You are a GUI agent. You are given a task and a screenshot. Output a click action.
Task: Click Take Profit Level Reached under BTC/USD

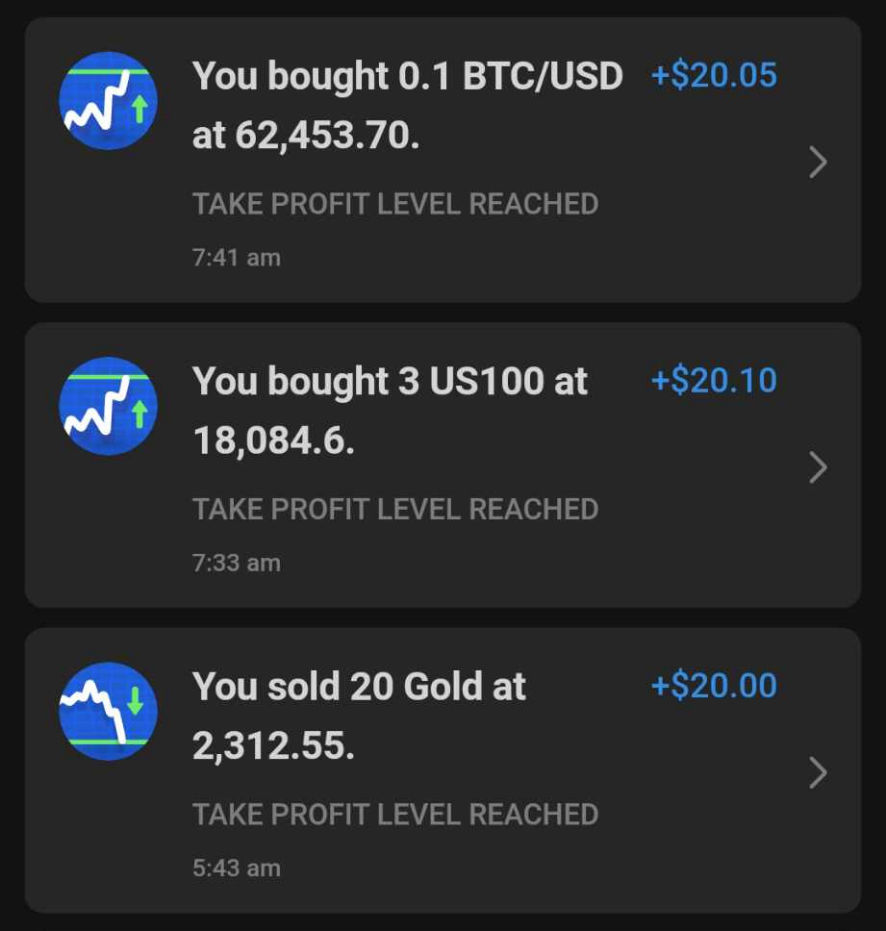tap(395, 204)
